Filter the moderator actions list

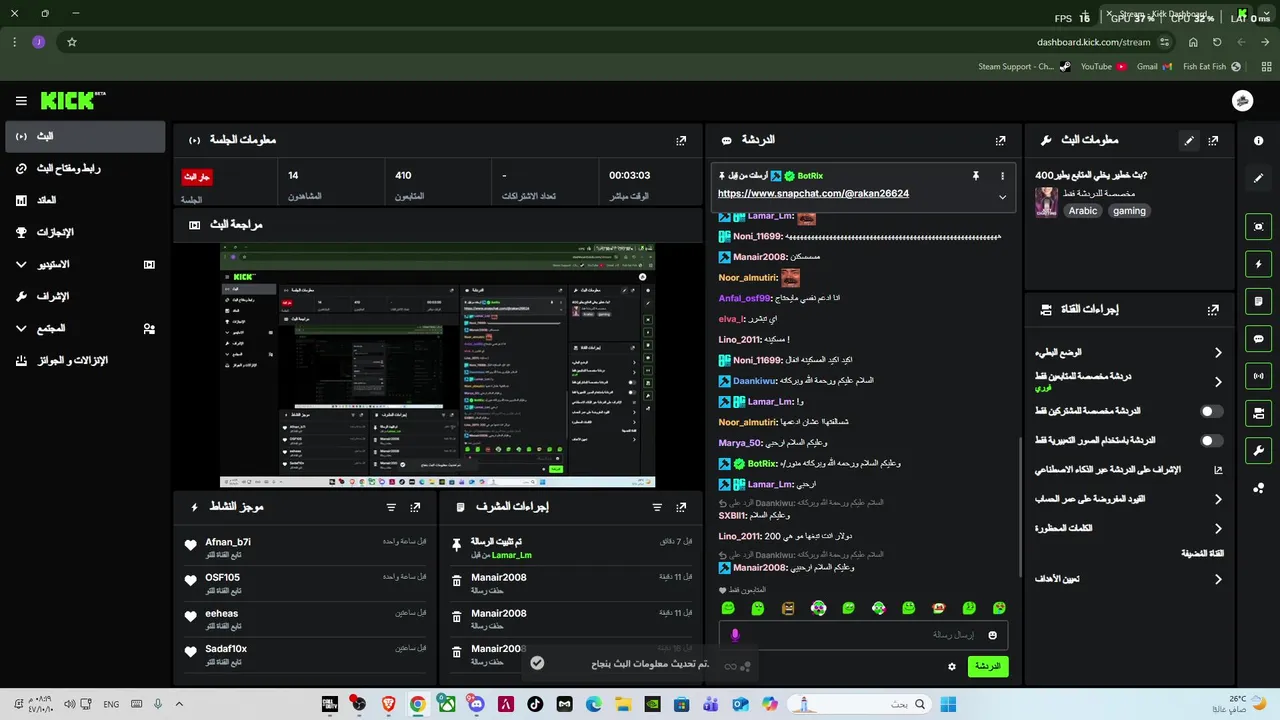point(657,508)
